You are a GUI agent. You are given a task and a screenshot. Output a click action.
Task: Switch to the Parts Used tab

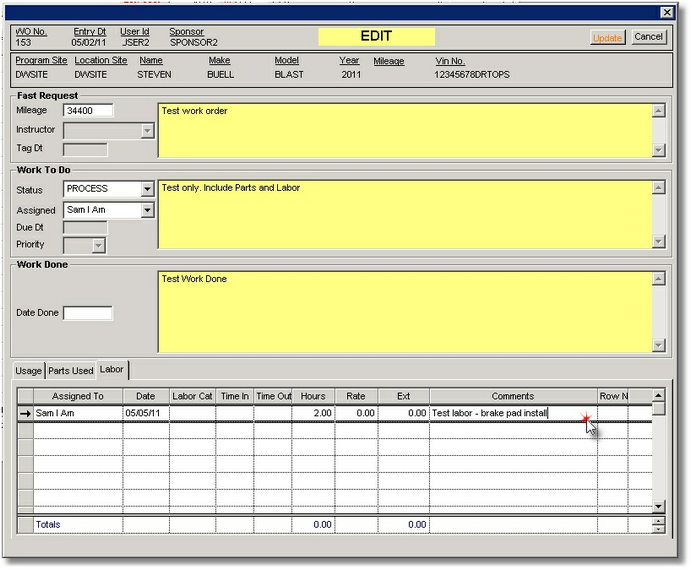pyautogui.click(x=70, y=371)
